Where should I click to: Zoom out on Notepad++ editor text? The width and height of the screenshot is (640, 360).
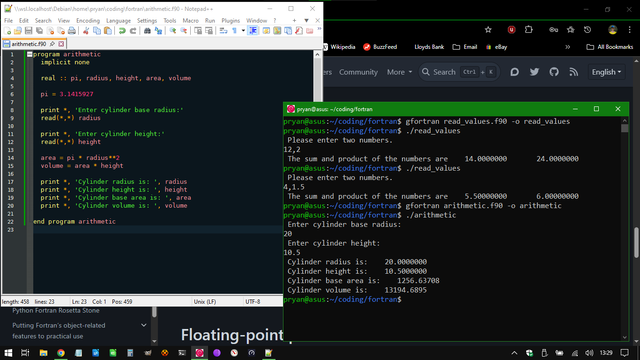(x=184, y=31)
